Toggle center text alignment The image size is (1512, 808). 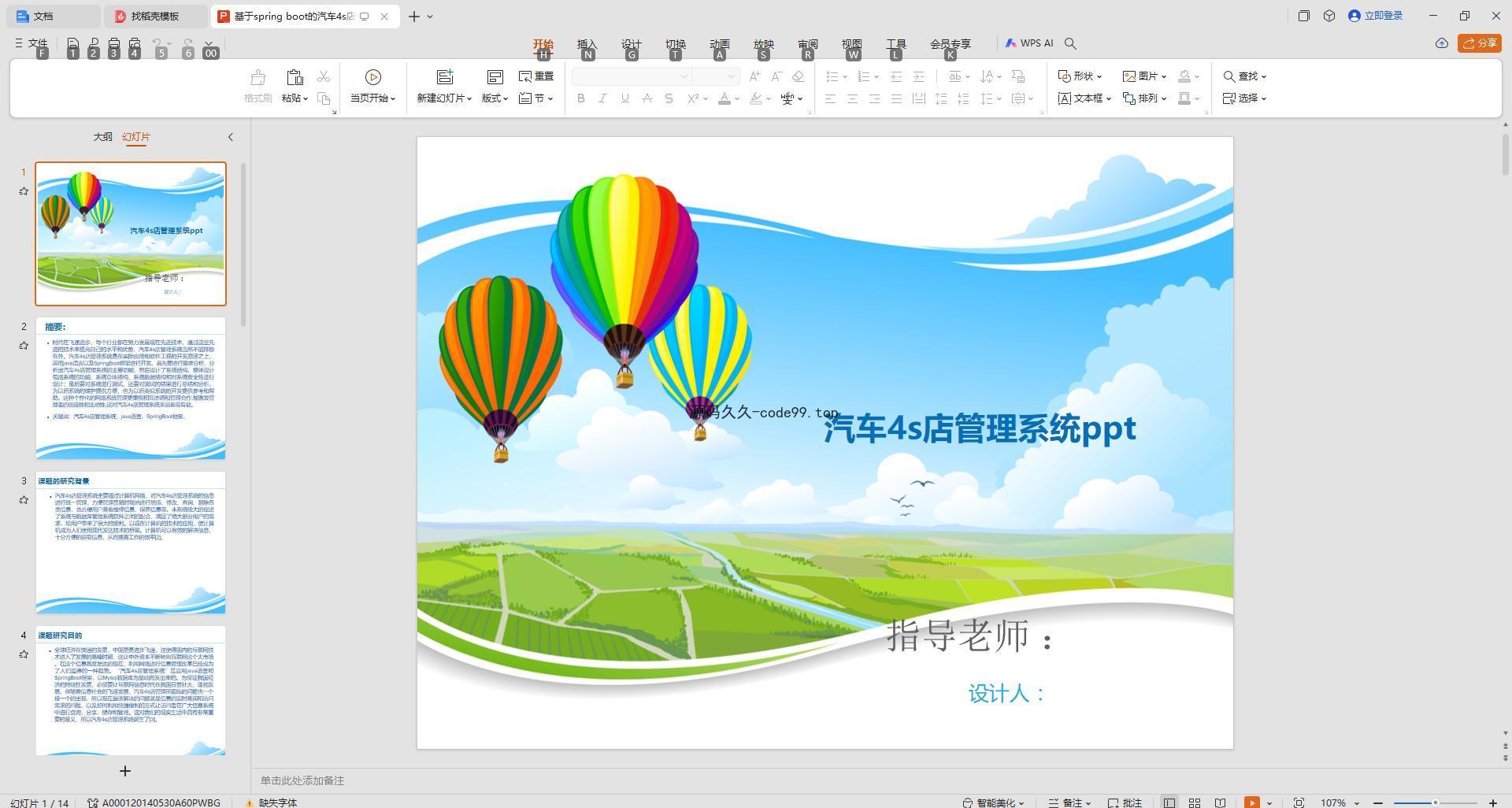tap(852, 98)
